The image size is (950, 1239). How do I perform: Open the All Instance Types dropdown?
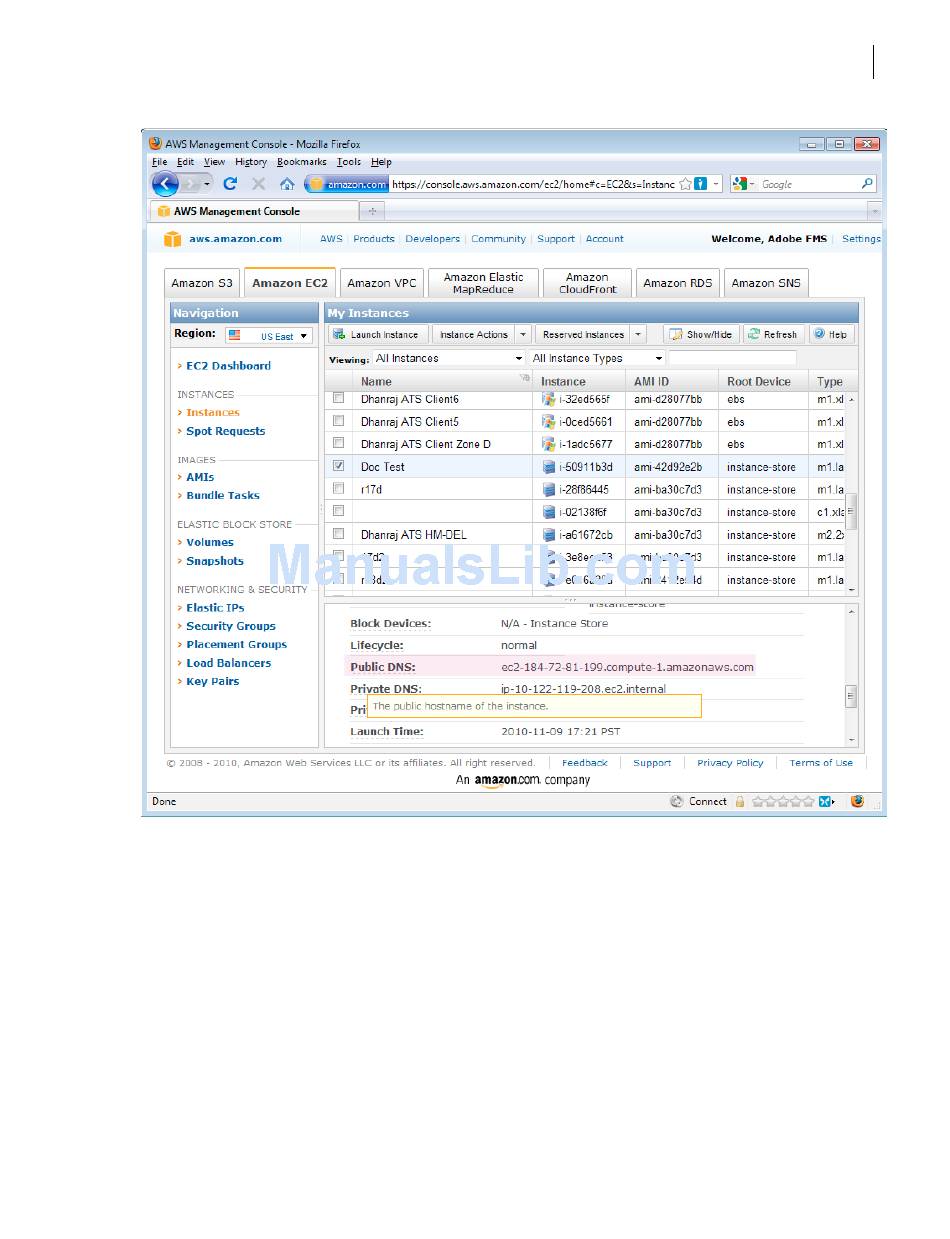coord(597,358)
